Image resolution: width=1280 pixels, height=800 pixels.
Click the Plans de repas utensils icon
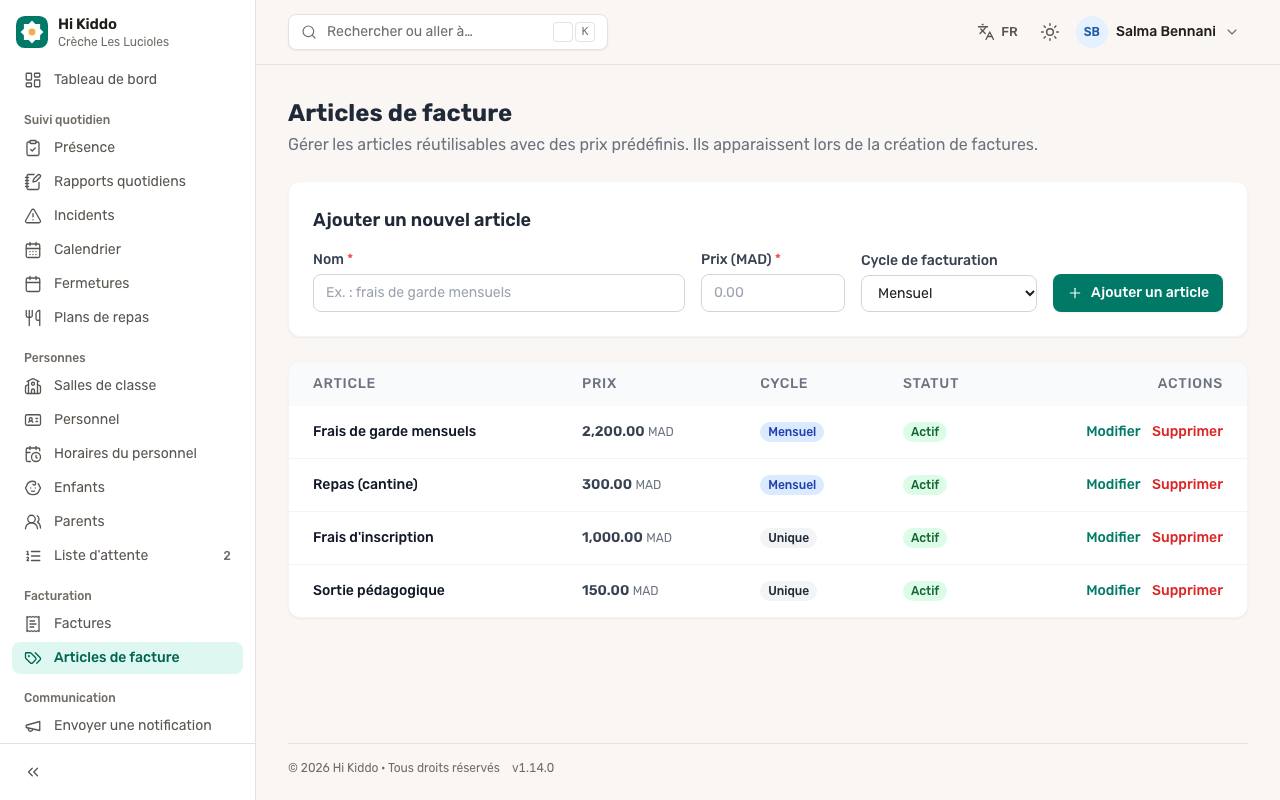33,318
